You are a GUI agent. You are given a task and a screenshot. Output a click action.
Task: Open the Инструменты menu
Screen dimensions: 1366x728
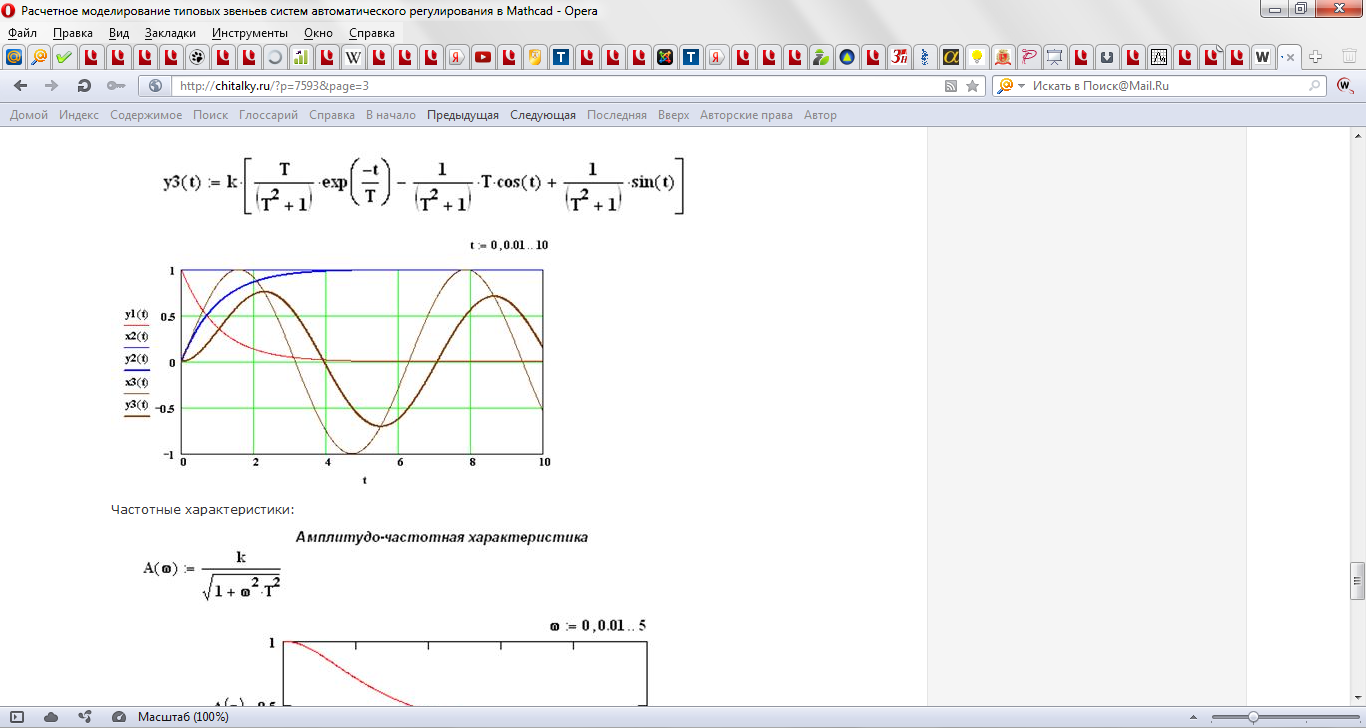tap(250, 33)
